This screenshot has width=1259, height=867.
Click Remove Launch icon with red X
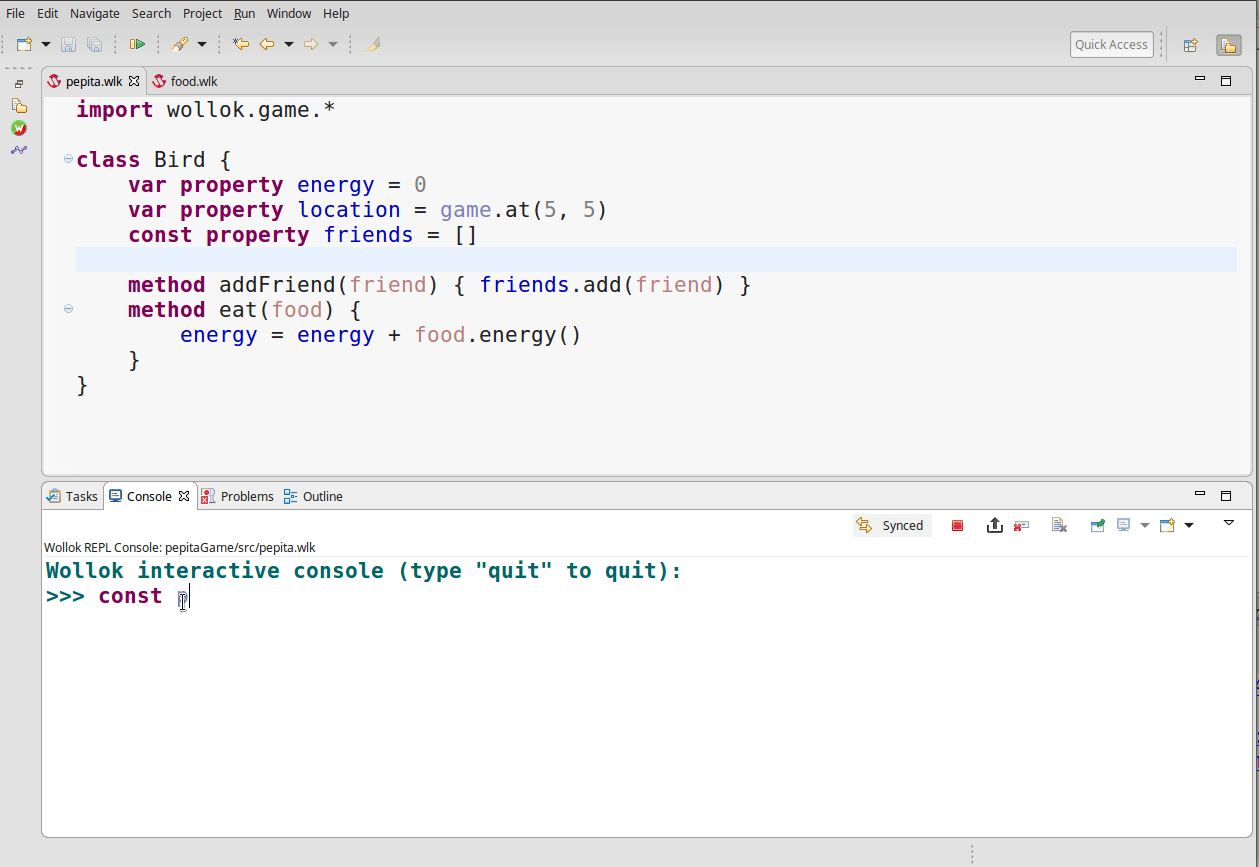point(1021,525)
